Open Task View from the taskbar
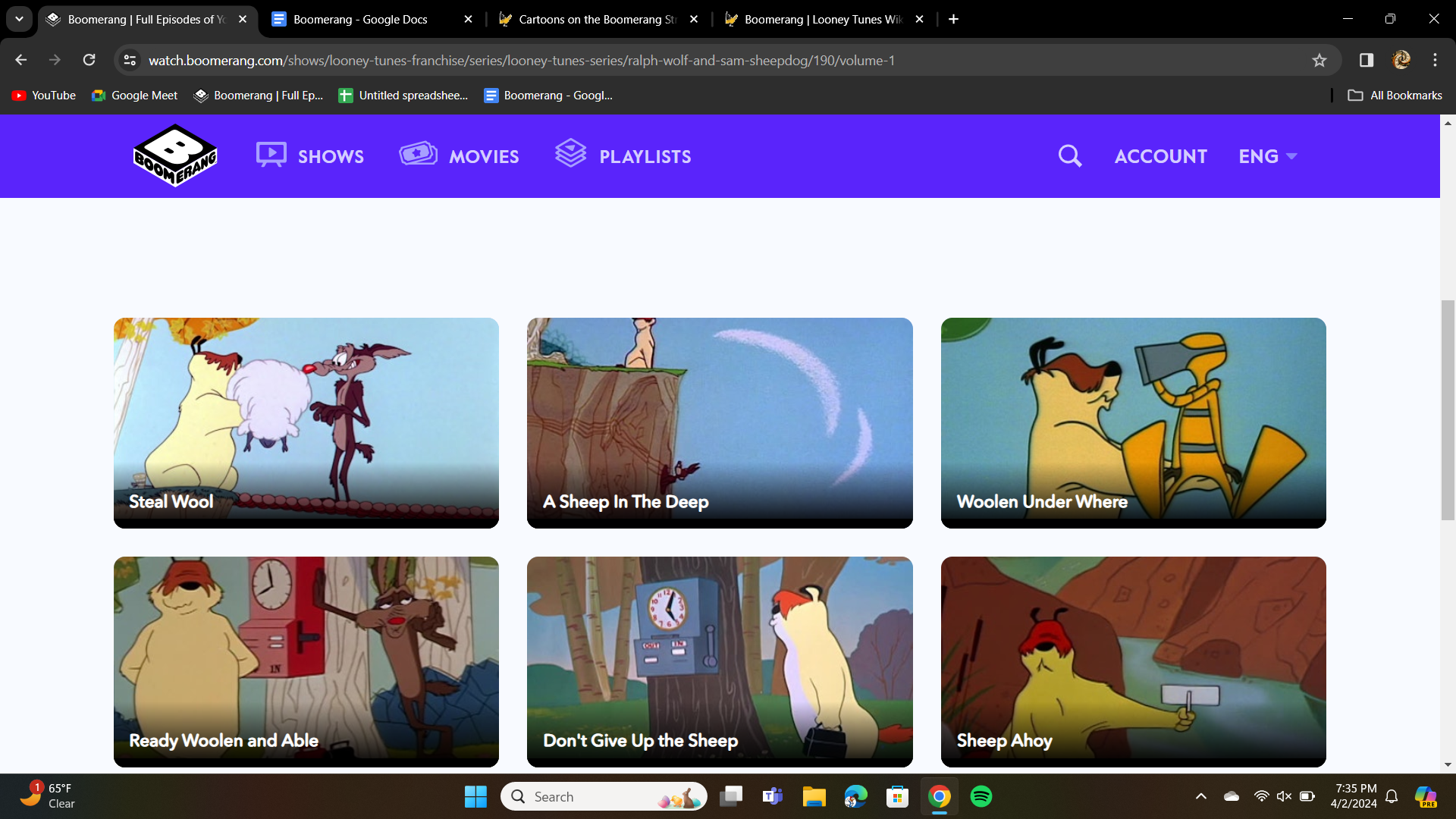 tap(731, 796)
